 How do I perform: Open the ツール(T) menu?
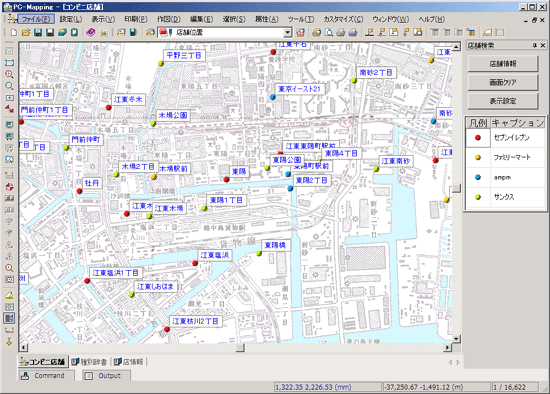[x=301, y=19]
